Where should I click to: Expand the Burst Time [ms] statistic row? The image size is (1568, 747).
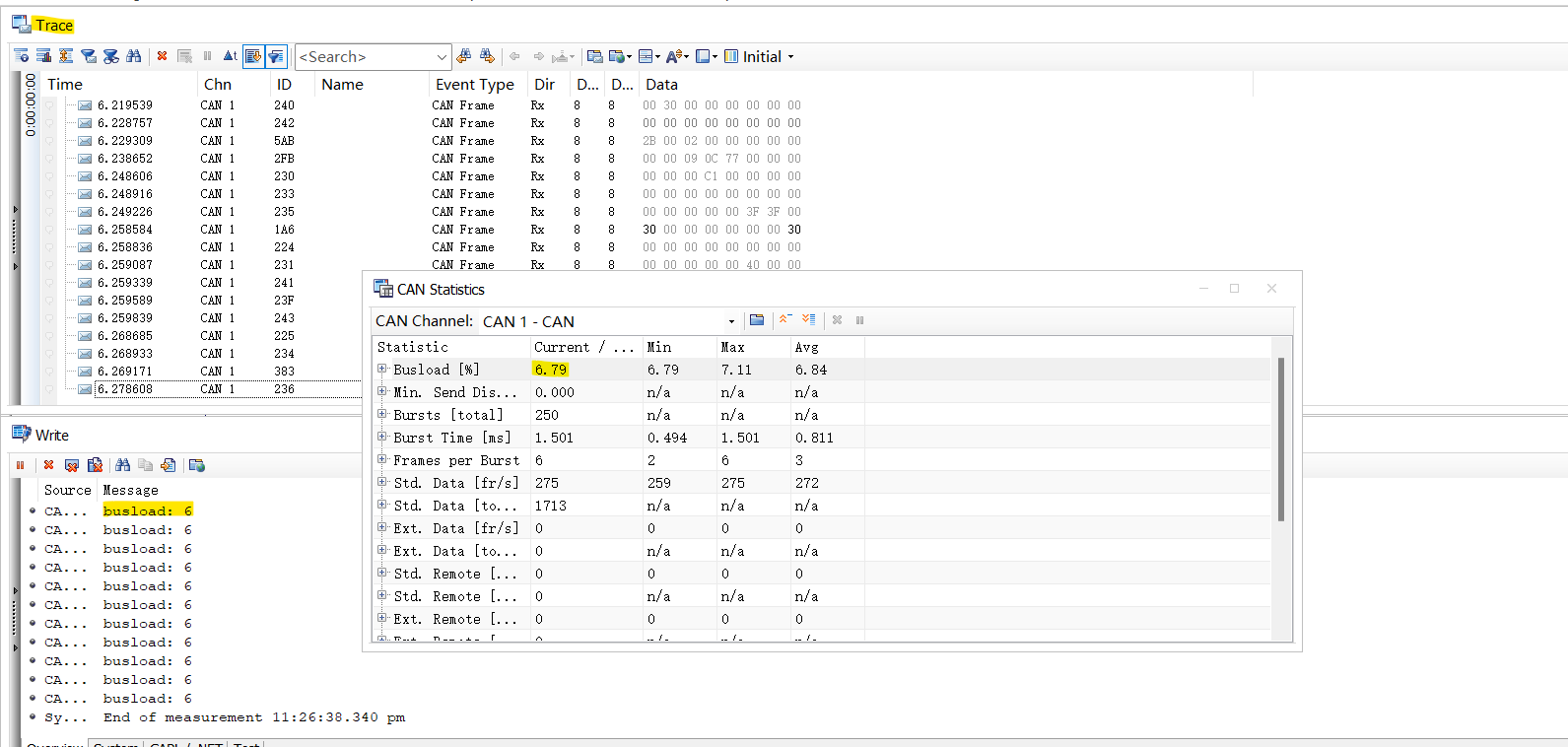pyautogui.click(x=382, y=437)
